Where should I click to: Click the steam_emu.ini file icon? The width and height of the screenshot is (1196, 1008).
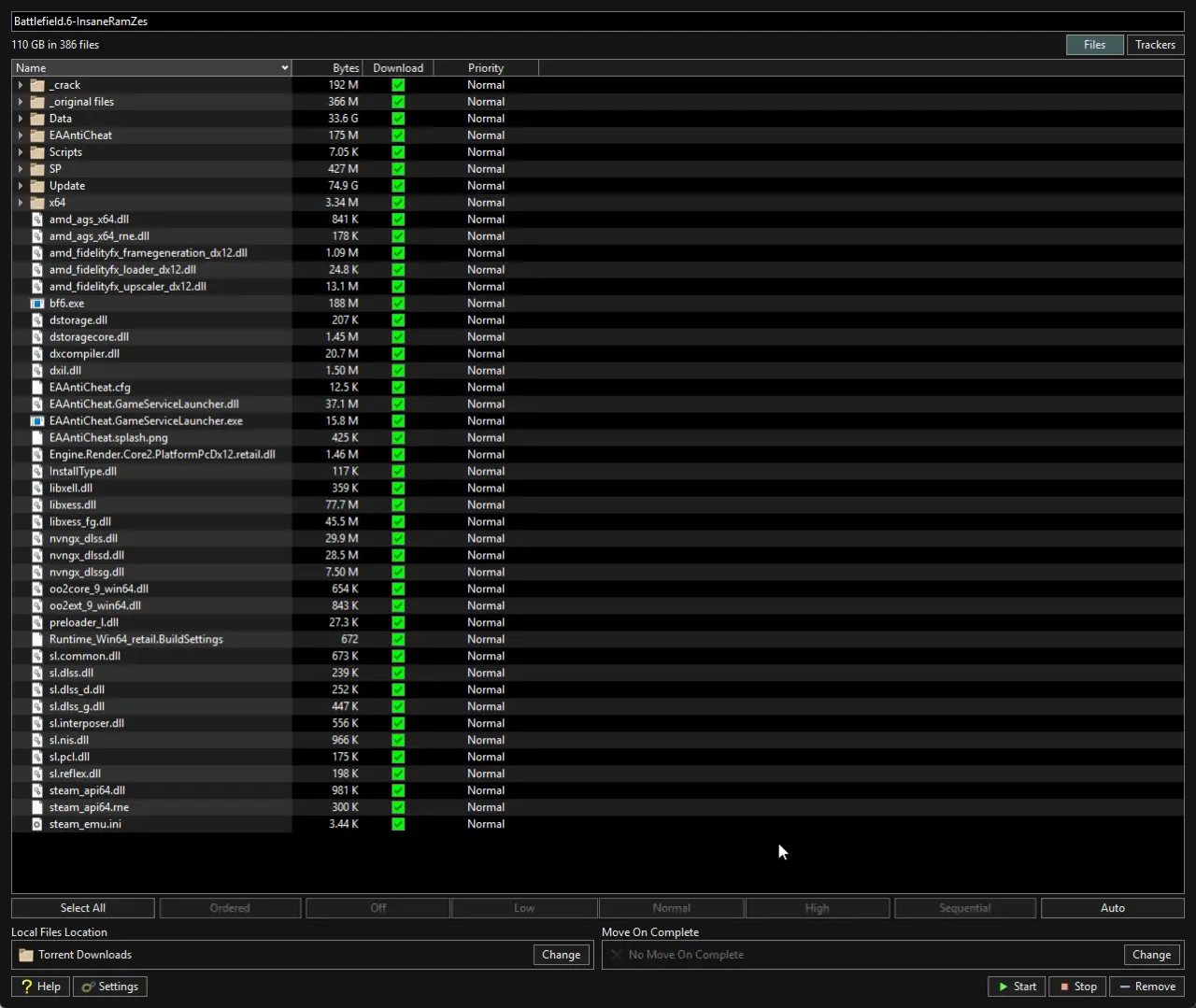(37, 825)
